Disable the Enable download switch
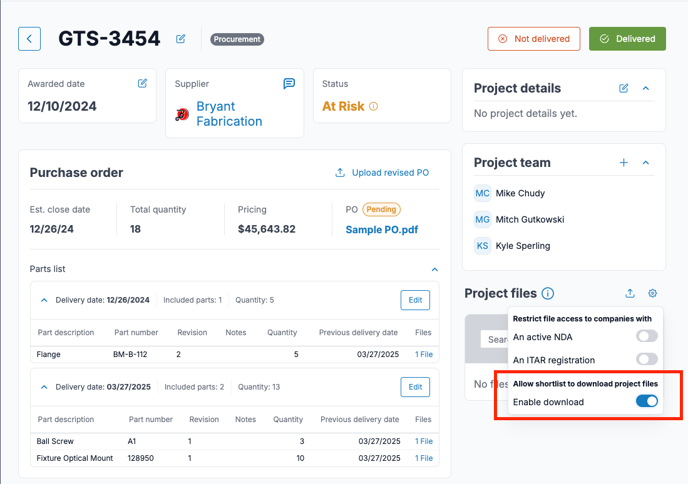Image resolution: width=688 pixels, height=484 pixels. click(647, 401)
